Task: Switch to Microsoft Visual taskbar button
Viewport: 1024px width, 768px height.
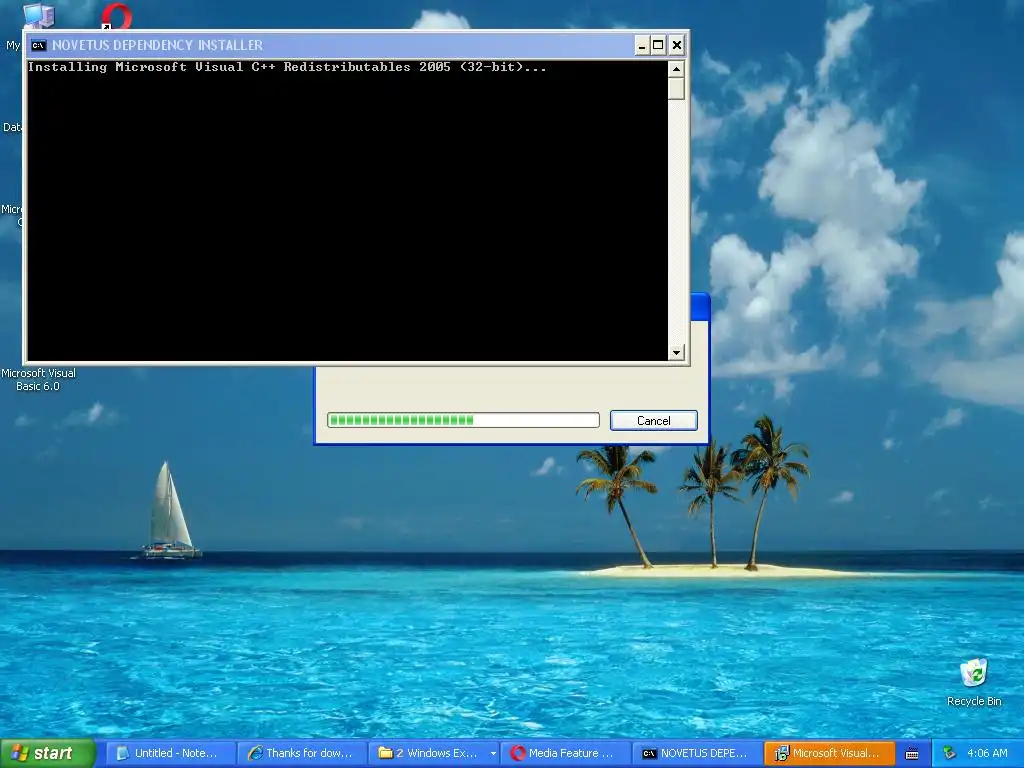Action: (829, 753)
